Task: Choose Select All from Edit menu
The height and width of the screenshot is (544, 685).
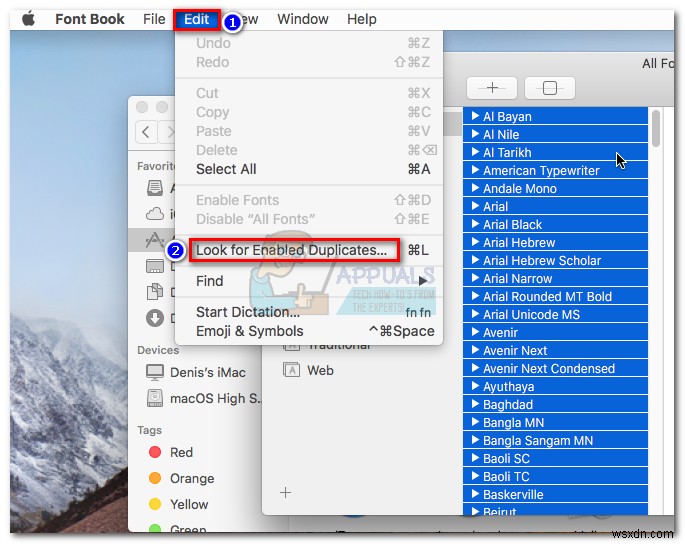Action: point(309,169)
